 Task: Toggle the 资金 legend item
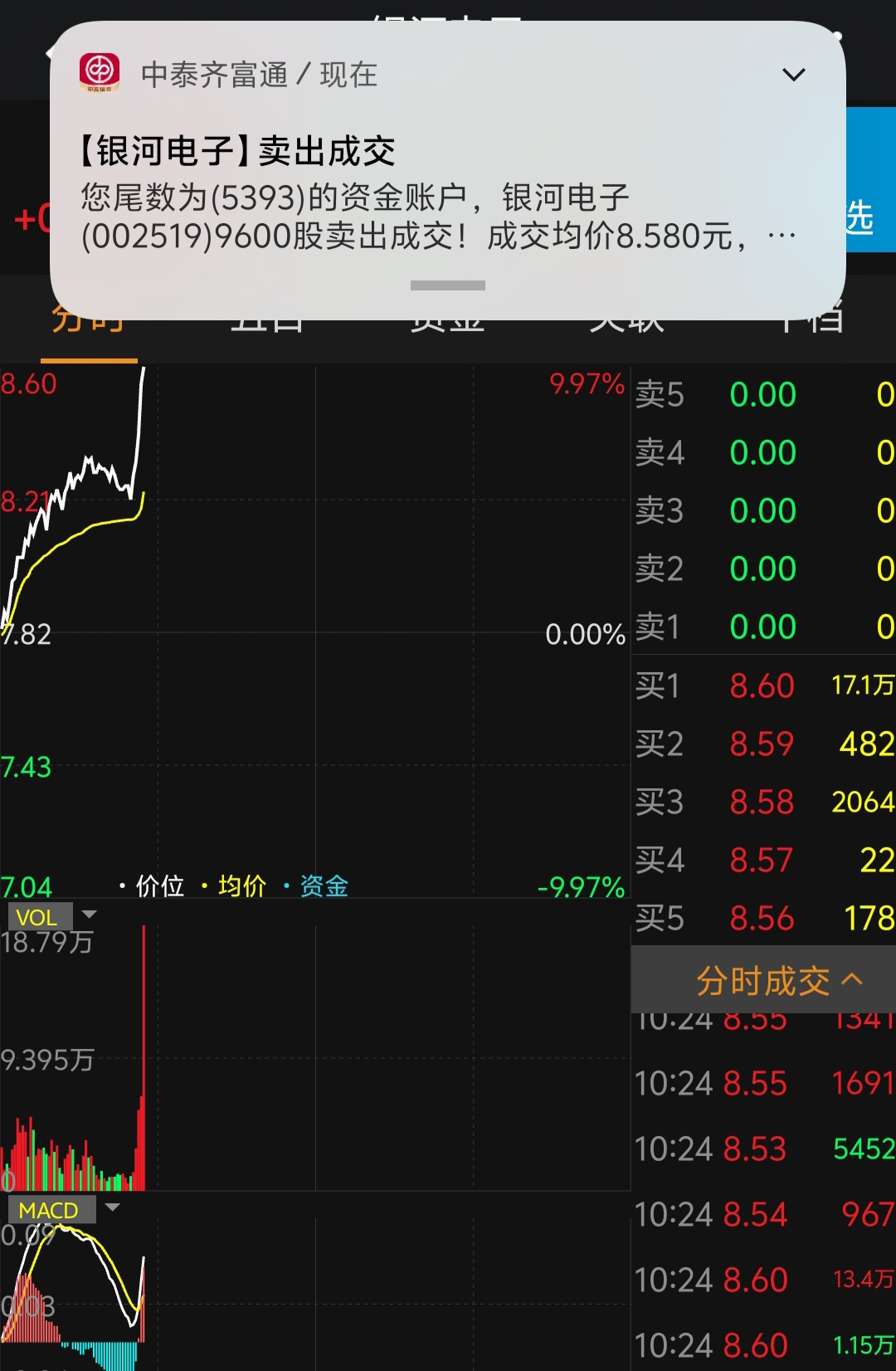pos(316,886)
